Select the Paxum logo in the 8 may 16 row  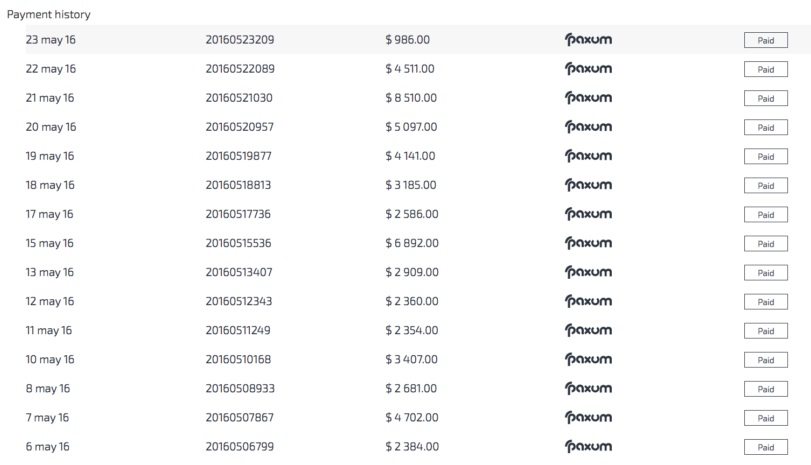point(588,388)
